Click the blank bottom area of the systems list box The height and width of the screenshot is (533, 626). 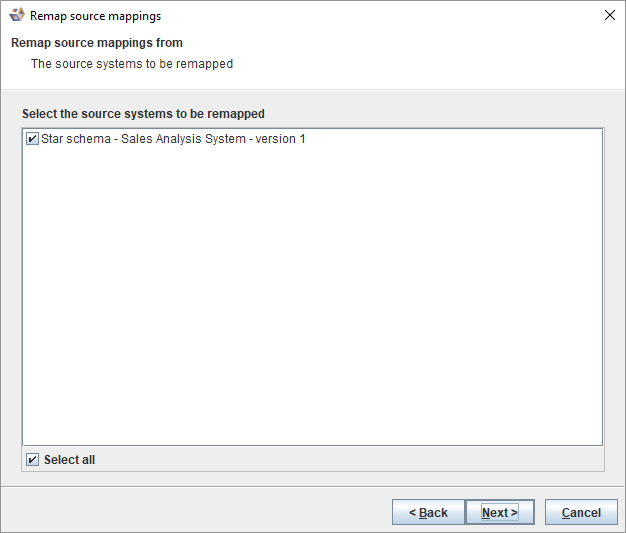312,425
